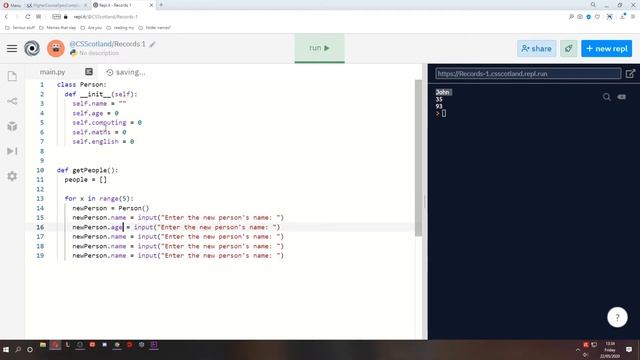Open the Windows notification center icon
This screenshot has height=360, width=640.
point(629,350)
